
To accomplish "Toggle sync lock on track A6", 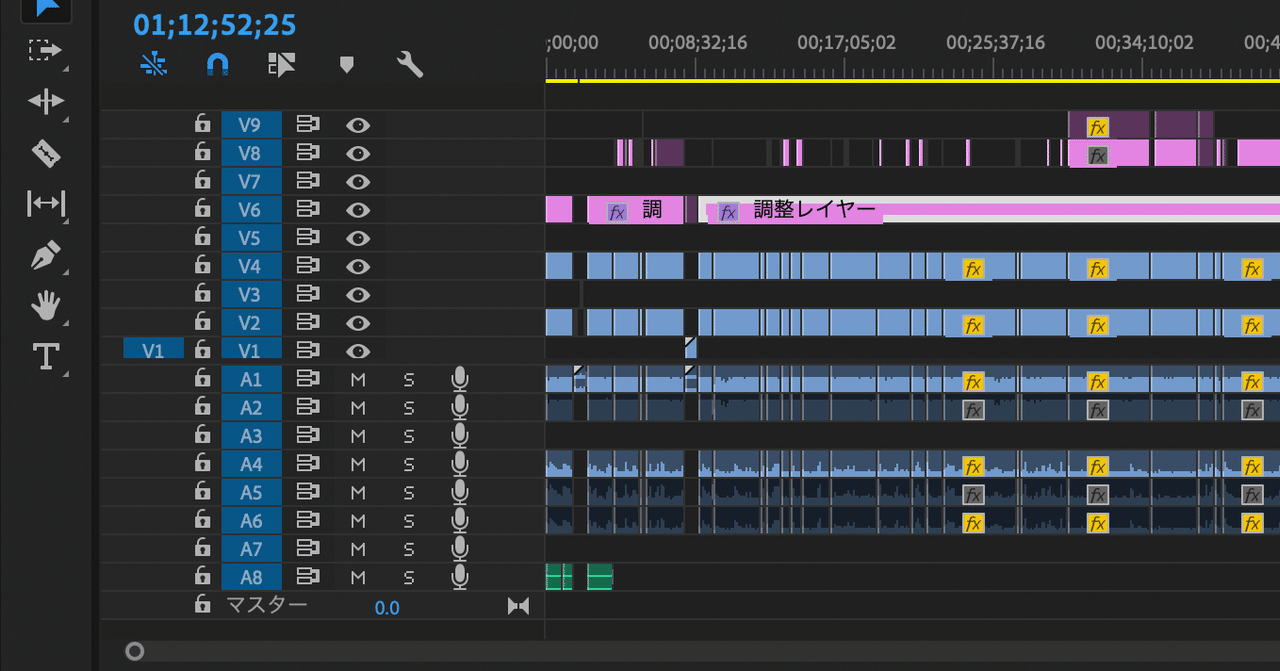I will click(306, 520).
